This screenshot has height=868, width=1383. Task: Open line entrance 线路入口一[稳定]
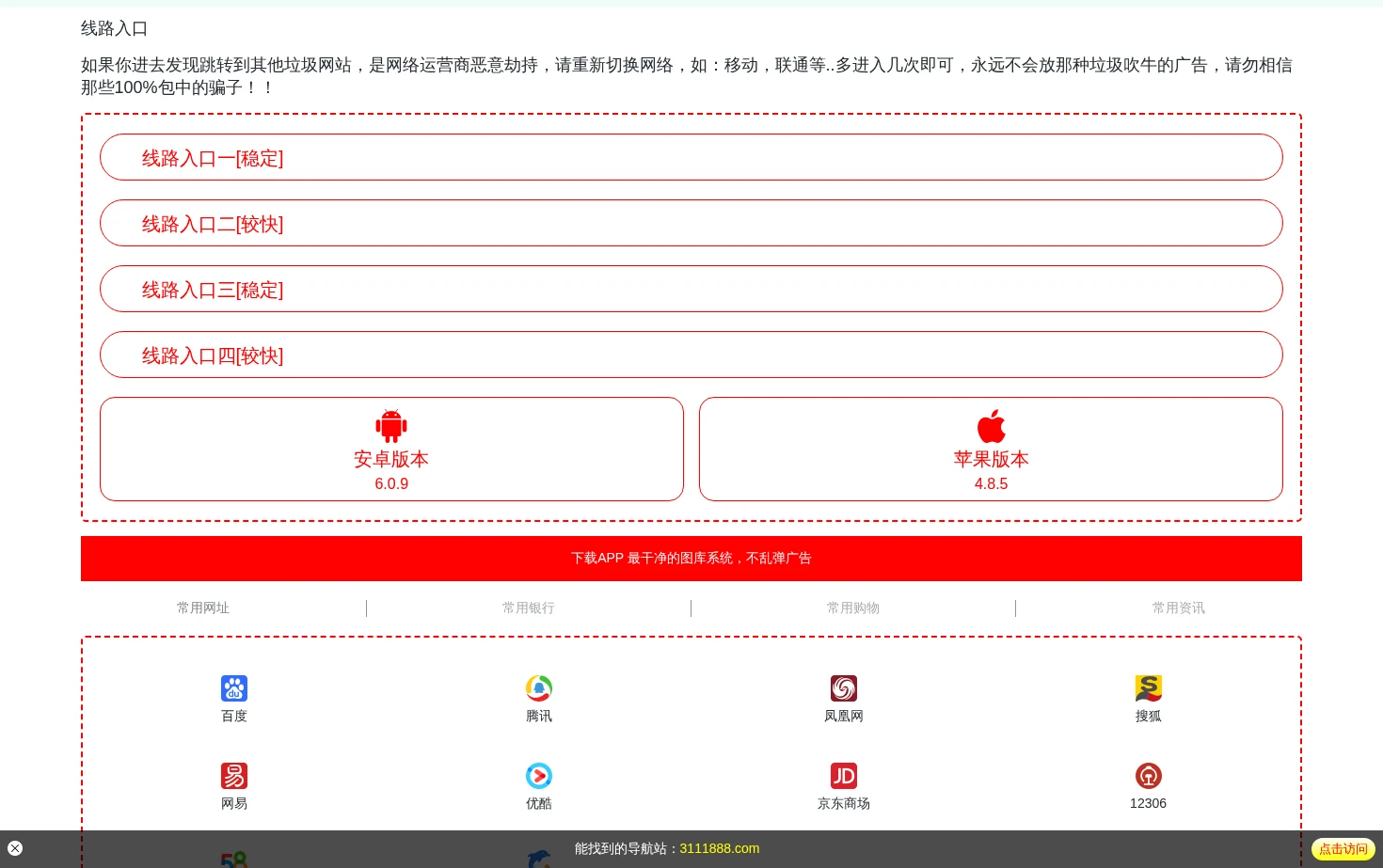691,157
